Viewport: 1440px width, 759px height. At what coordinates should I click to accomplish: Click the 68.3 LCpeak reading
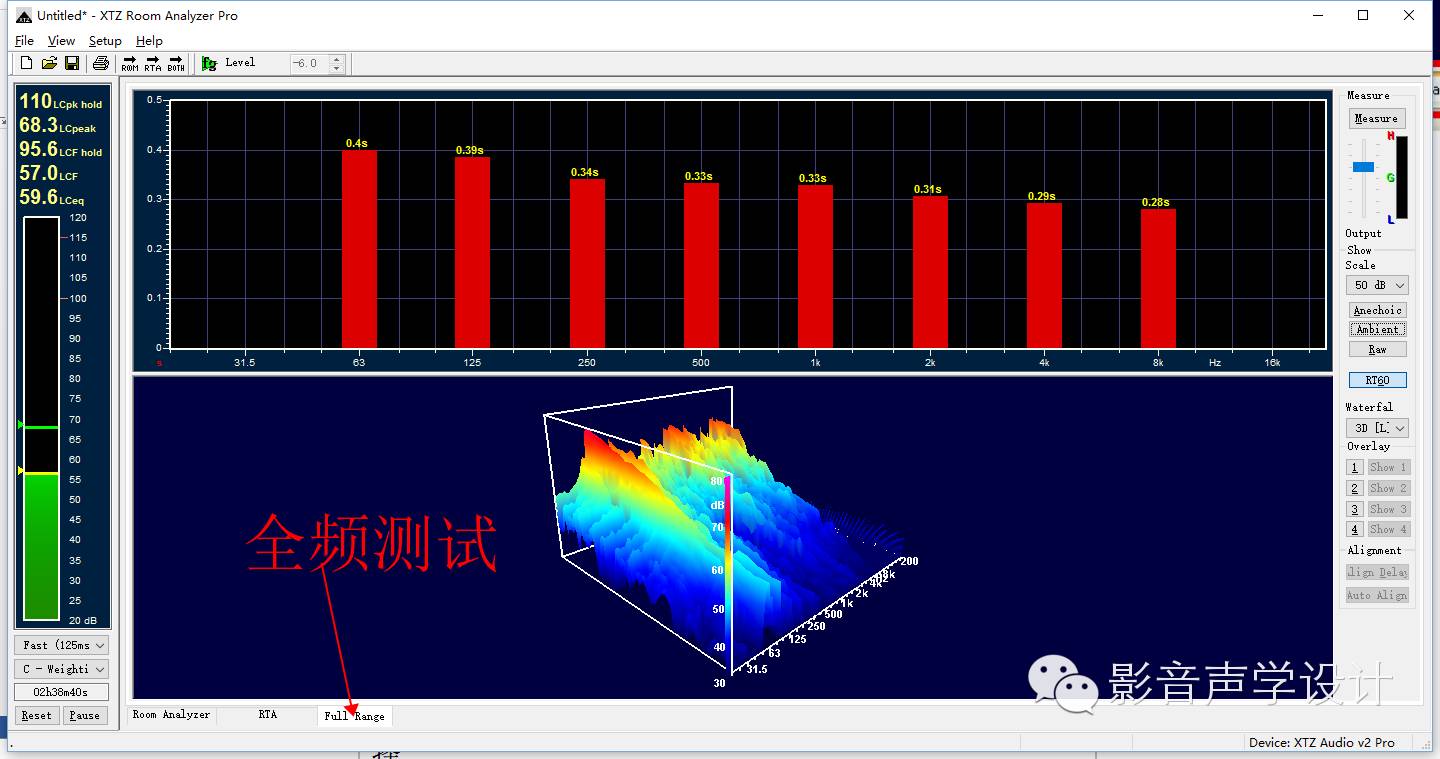(58, 126)
